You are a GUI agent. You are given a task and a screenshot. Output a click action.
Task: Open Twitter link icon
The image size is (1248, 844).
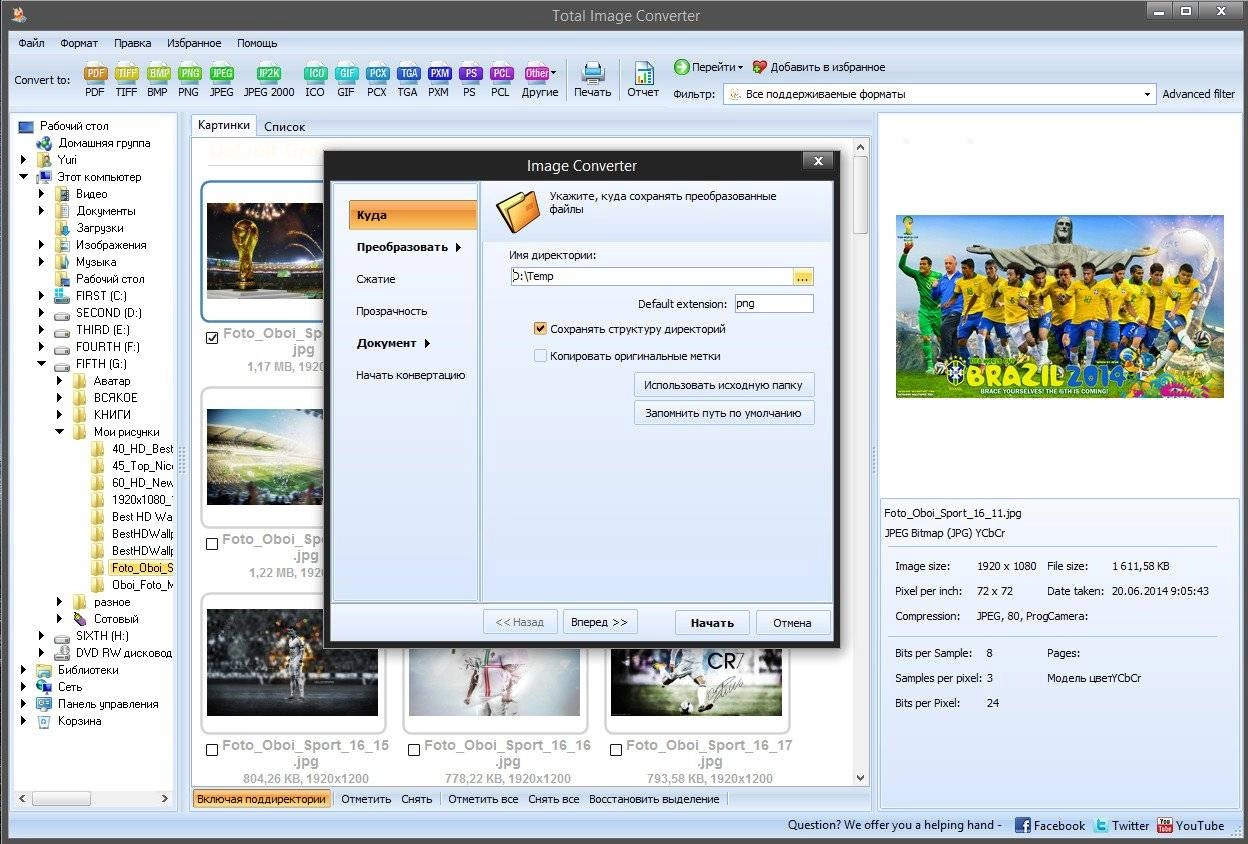[1101, 825]
